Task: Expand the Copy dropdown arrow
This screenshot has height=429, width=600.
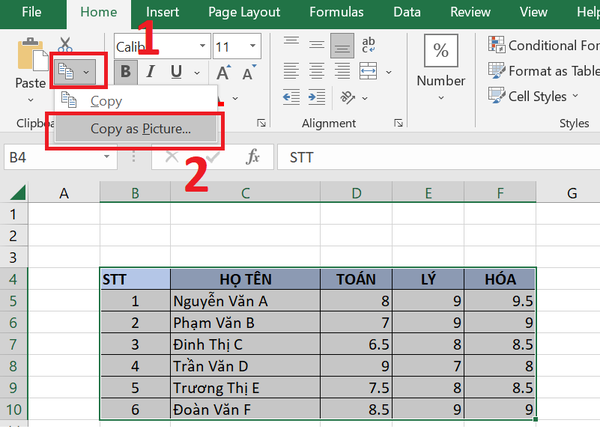Action: tap(86, 72)
